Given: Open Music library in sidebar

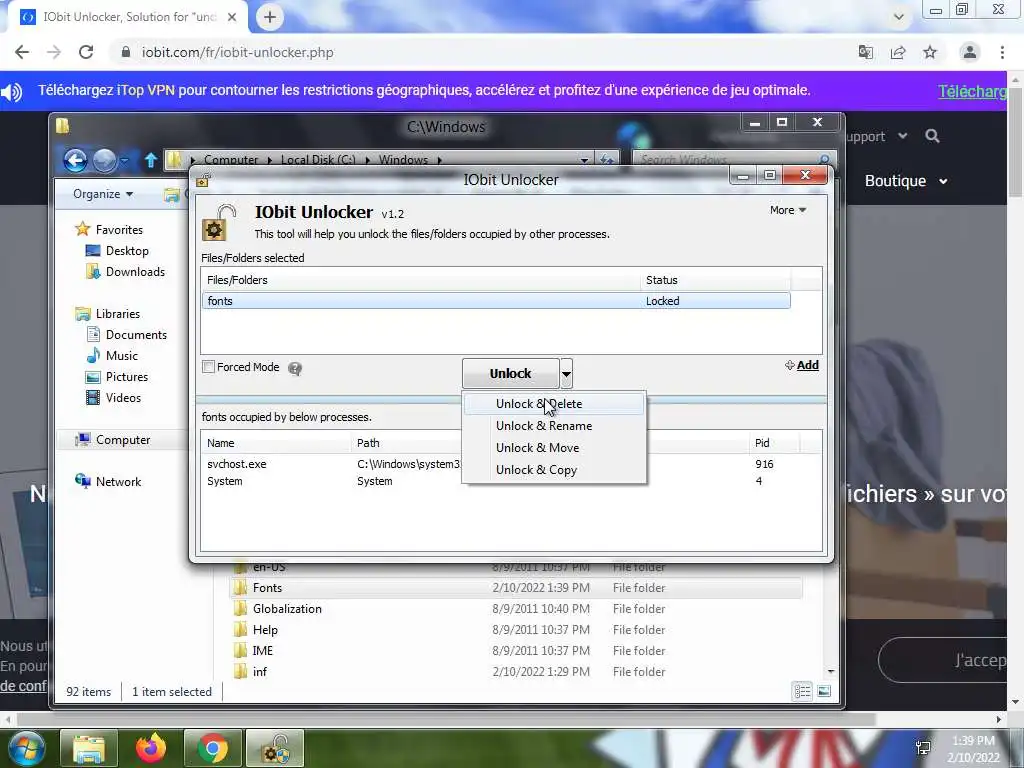Looking at the screenshot, I should (121, 356).
